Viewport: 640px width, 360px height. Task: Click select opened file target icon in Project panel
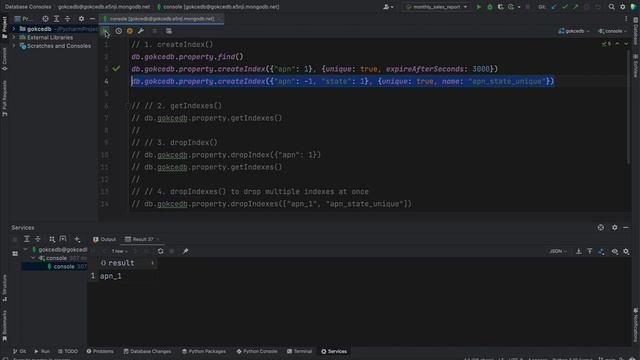[45, 19]
